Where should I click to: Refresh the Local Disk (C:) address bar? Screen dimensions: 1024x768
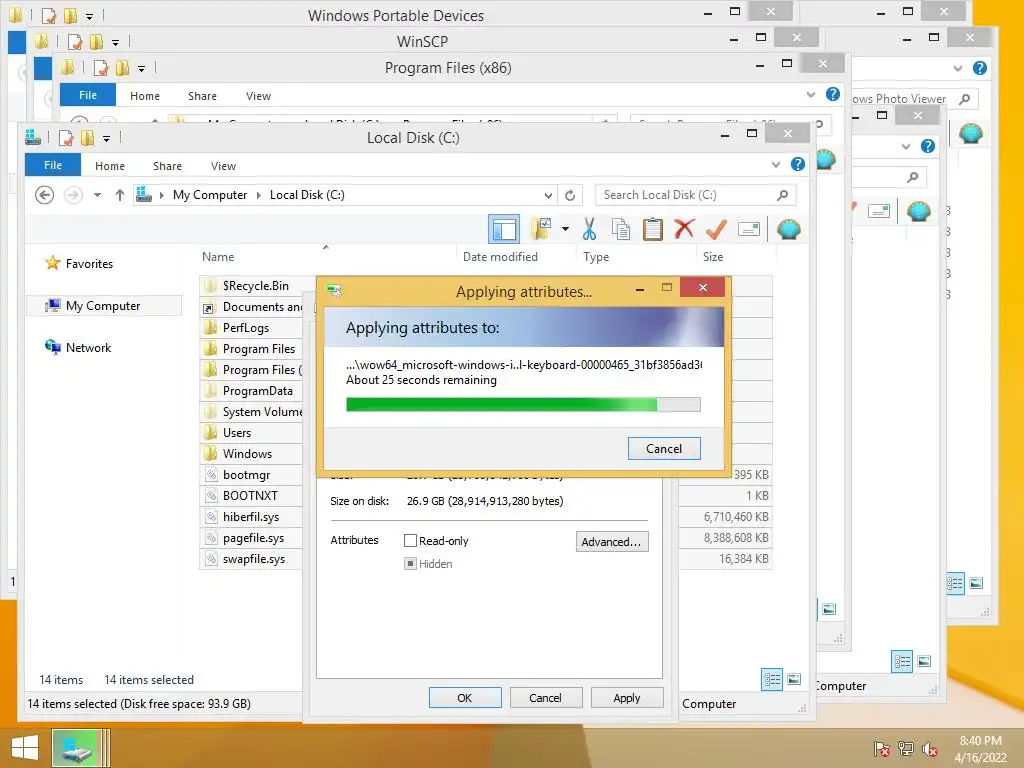coord(570,195)
